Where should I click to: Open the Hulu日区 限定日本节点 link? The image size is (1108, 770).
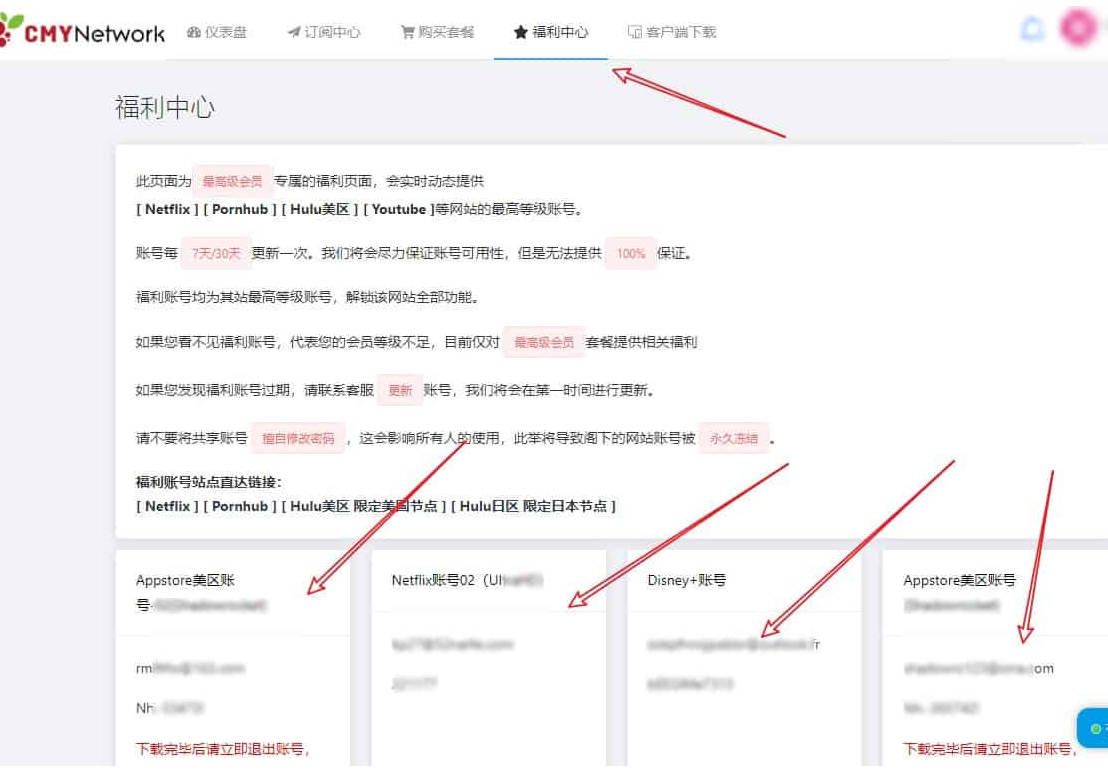[534, 507]
